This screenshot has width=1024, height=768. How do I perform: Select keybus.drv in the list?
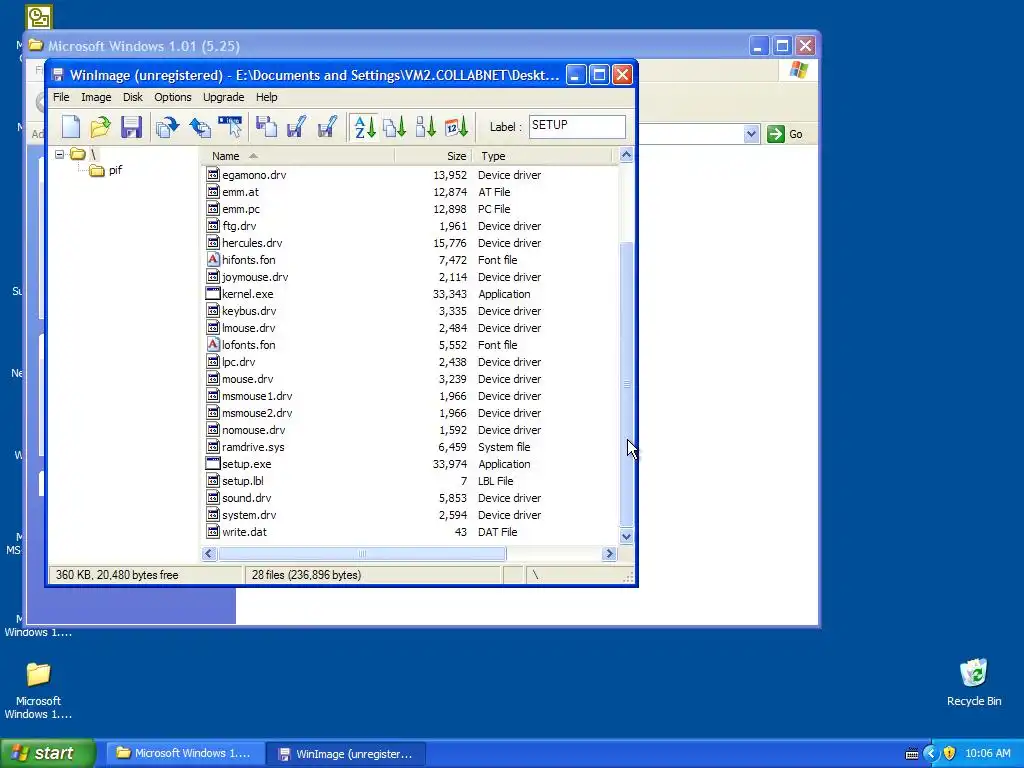(x=249, y=311)
